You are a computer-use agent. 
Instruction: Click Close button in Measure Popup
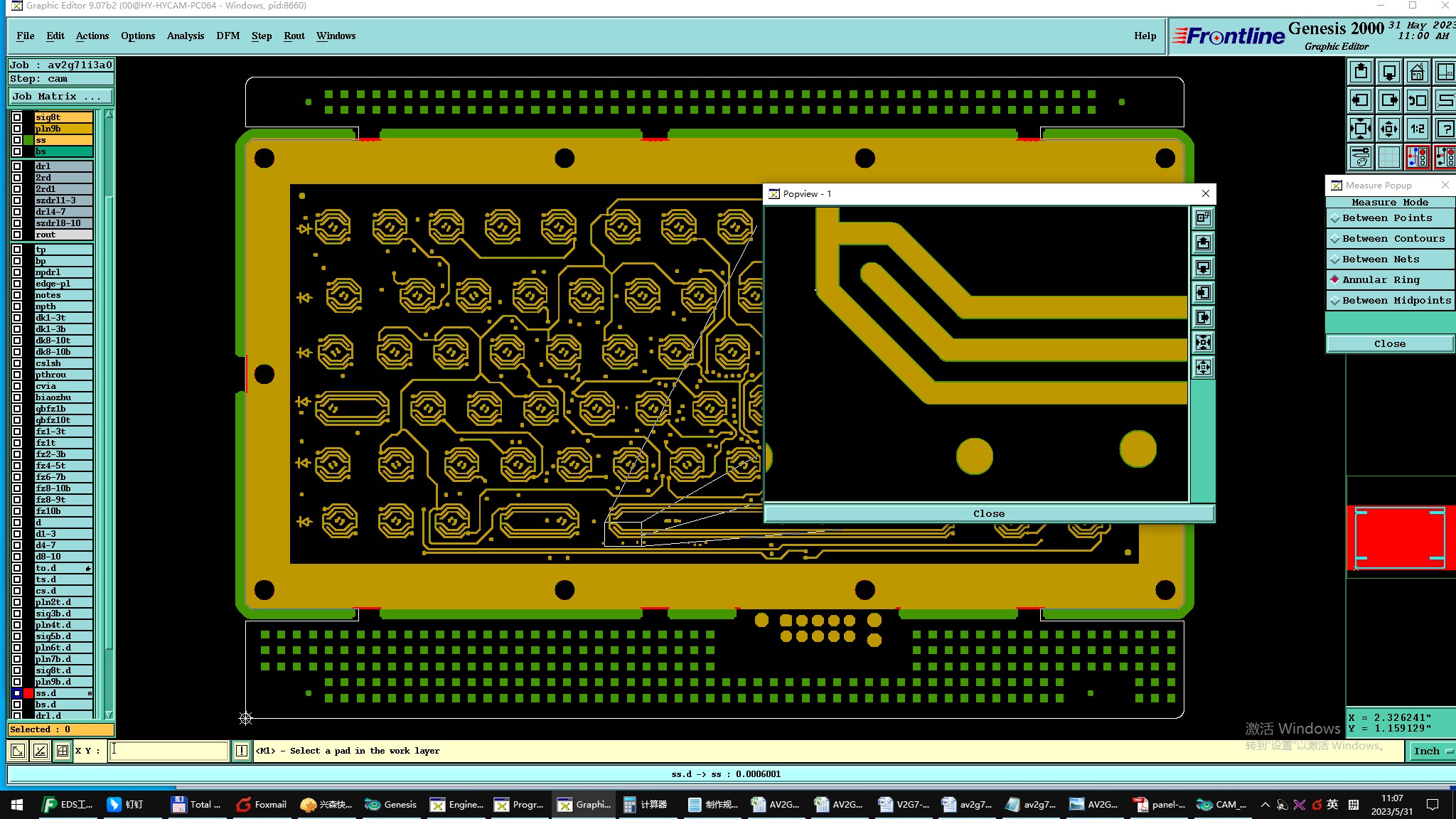coord(1390,344)
